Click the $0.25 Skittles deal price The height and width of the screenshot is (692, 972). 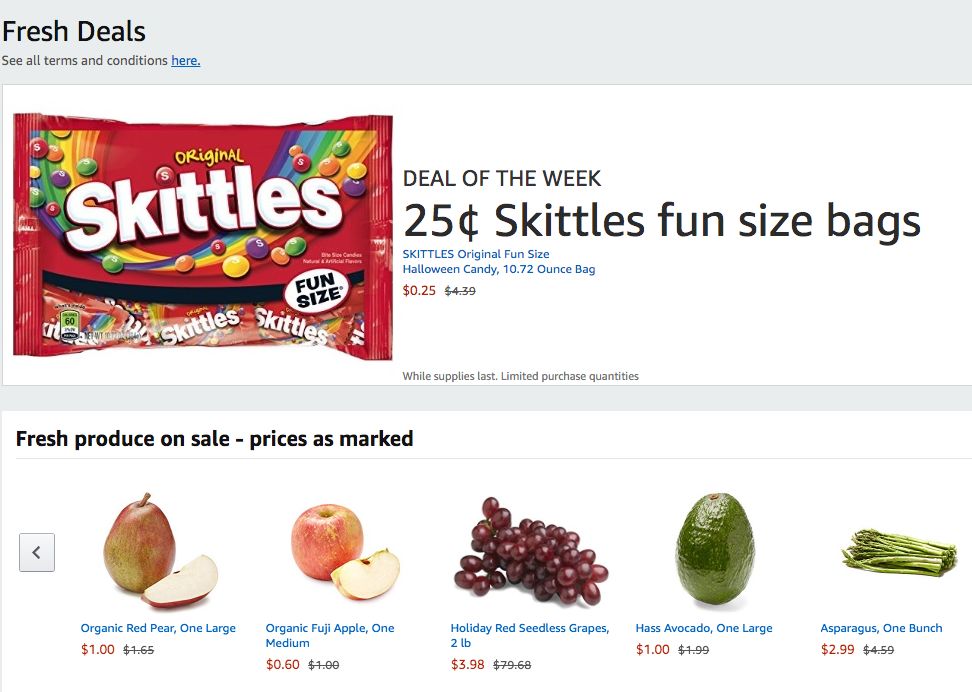(x=419, y=291)
